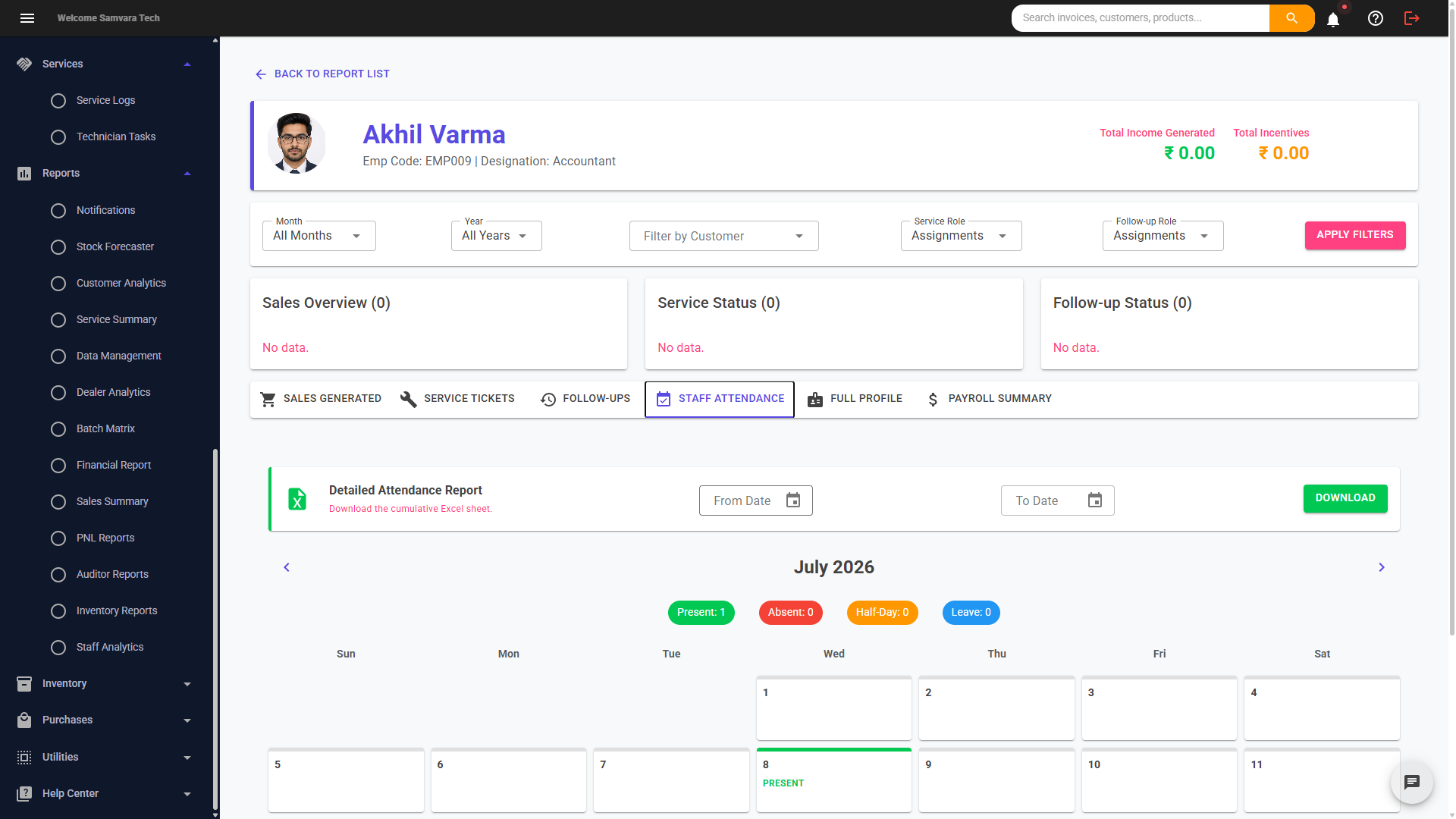Open the Follow-up Role dropdown

coord(1163,236)
